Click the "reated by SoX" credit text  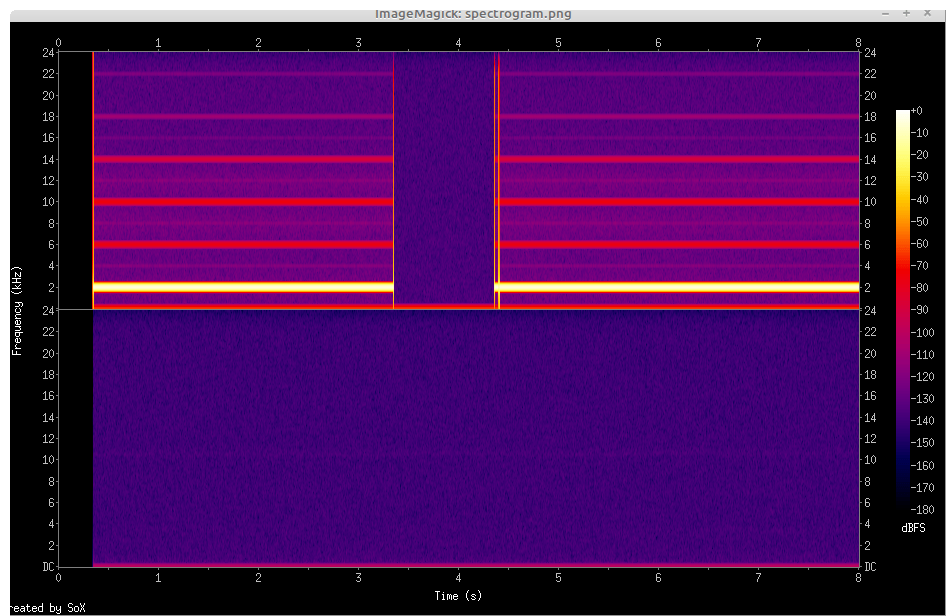point(48,608)
